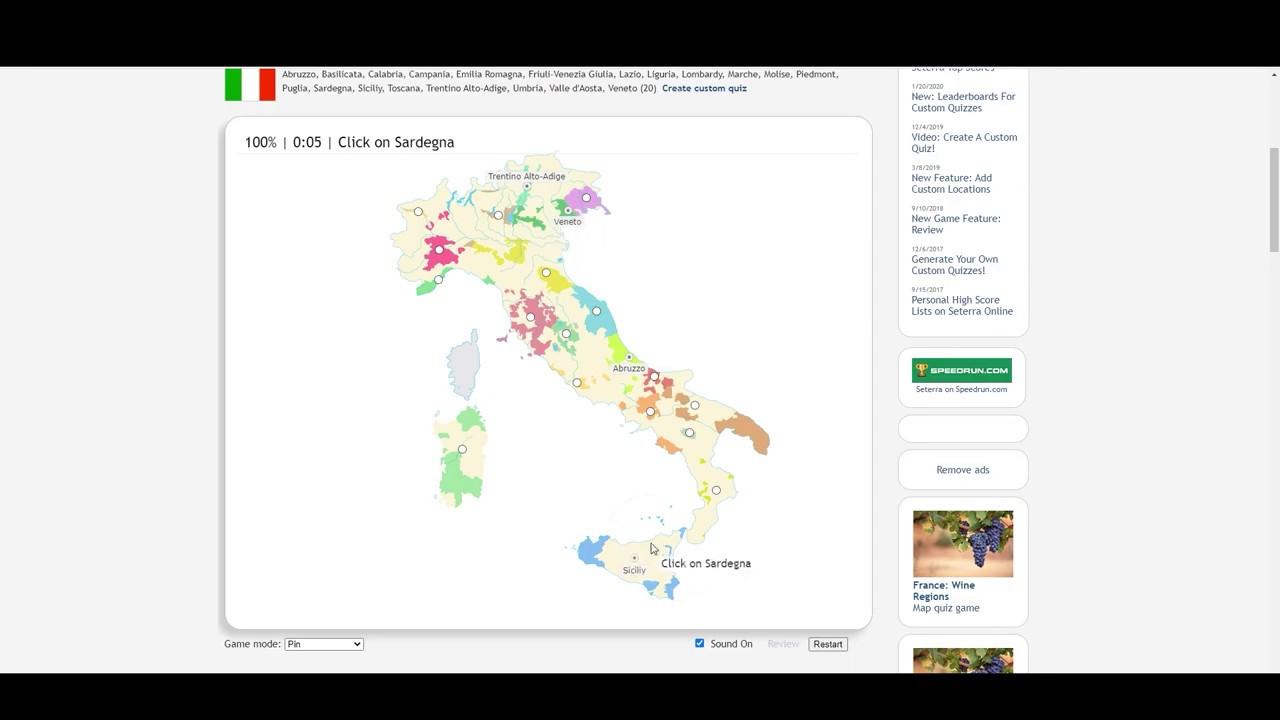Open New Feature: Add Custom Locations article
Screen dimensions: 1280x720
tap(951, 184)
